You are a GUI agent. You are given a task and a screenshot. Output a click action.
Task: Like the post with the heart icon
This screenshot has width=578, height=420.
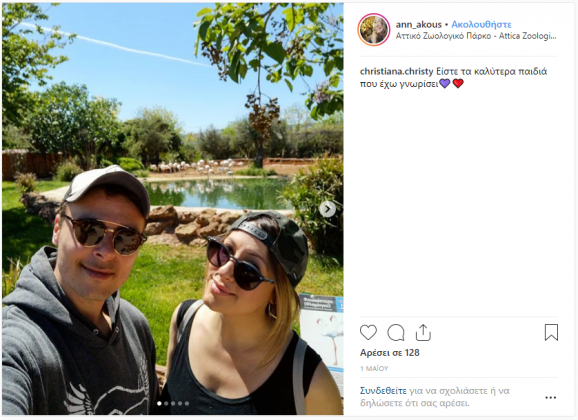pyautogui.click(x=368, y=332)
